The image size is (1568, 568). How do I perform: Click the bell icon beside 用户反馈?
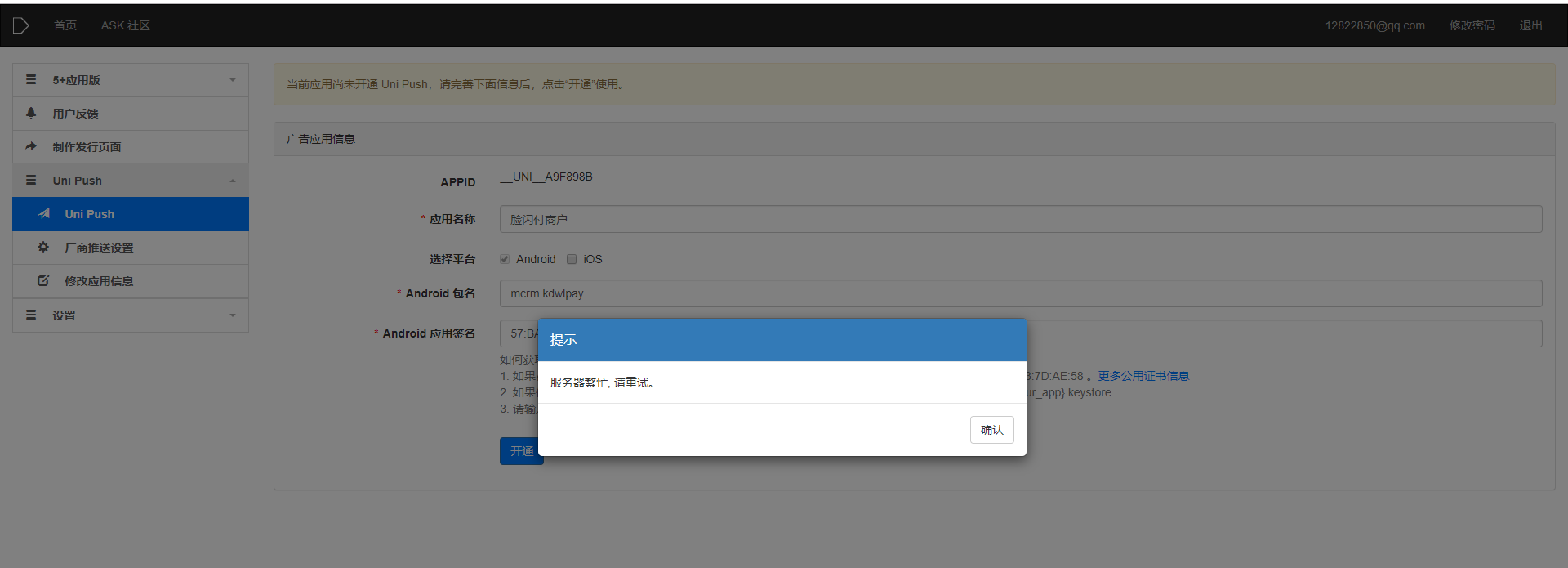(31, 113)
